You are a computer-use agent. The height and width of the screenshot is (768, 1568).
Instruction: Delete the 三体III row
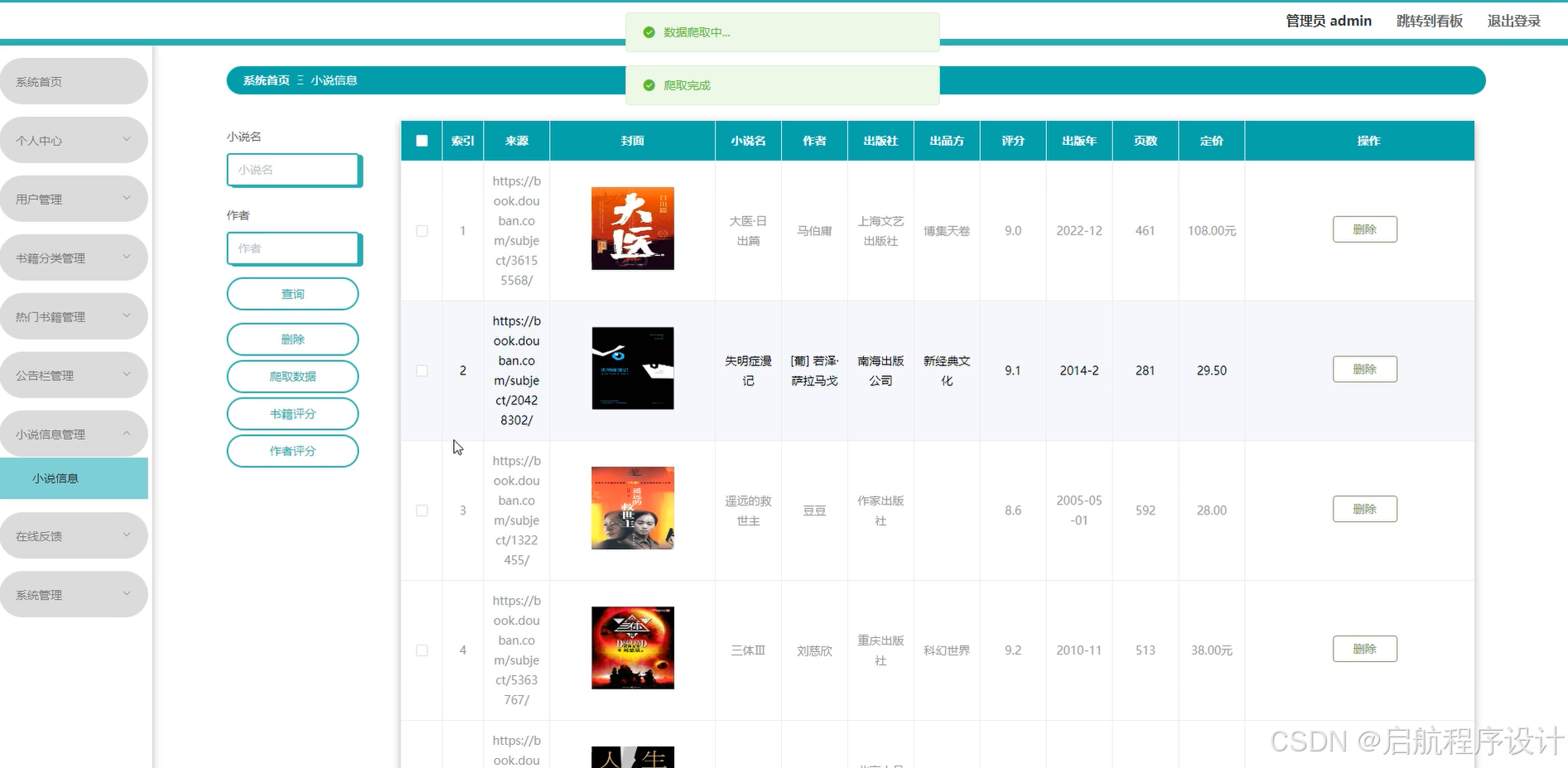[x=1364, y=649]
